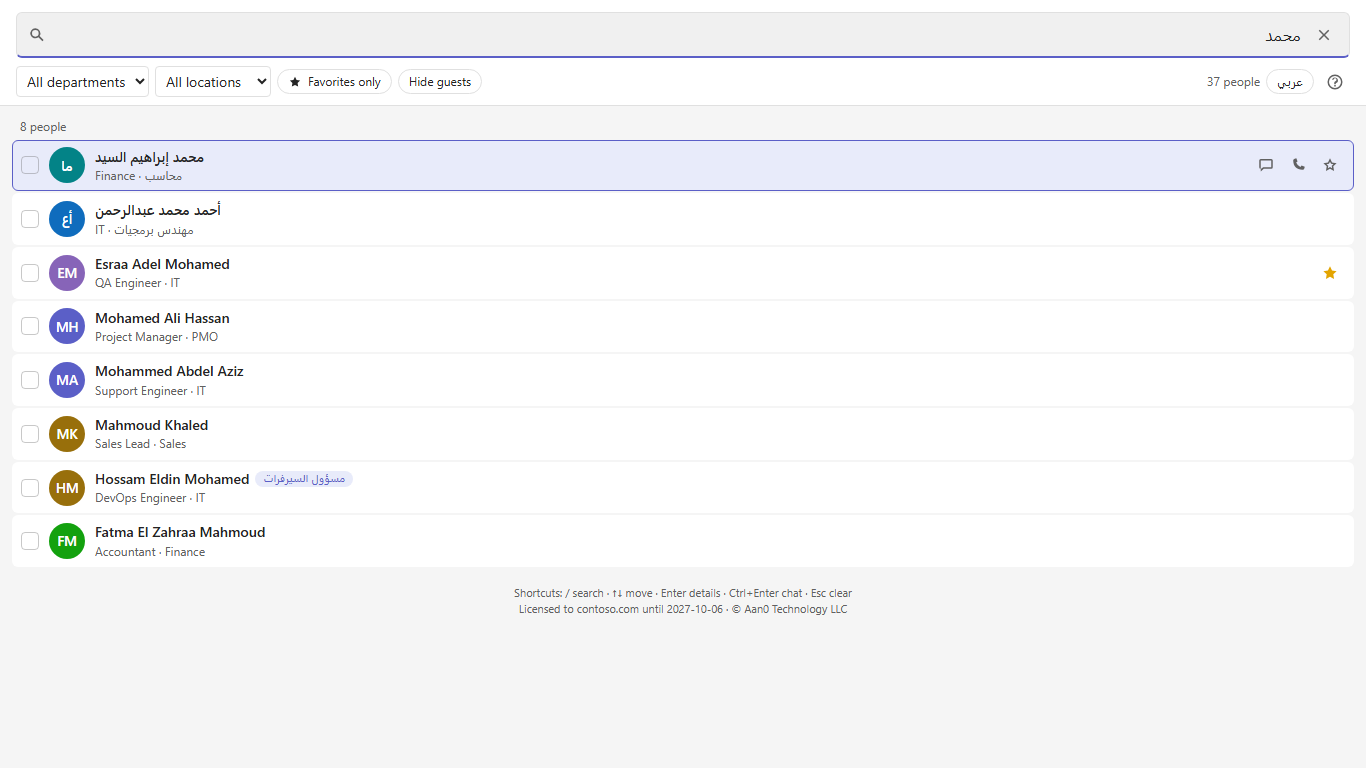This screenshot has width=1366, height=768.
Task: Tick the checkbox for أحمد محمد عبدالرحمن
Action: click(x=30, y=219)
